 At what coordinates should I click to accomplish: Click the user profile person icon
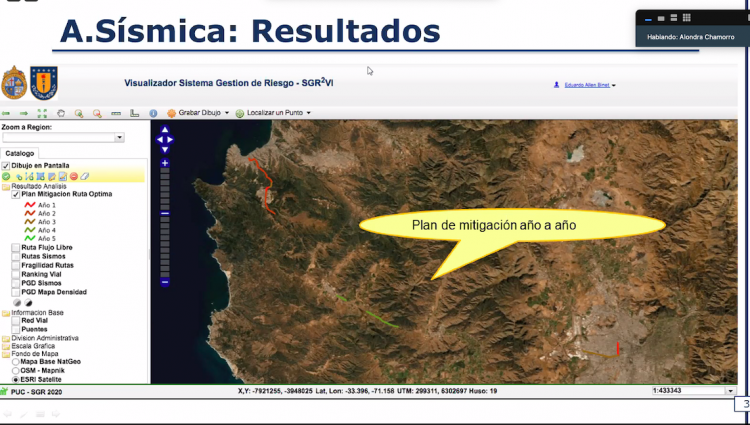(556, 85)
